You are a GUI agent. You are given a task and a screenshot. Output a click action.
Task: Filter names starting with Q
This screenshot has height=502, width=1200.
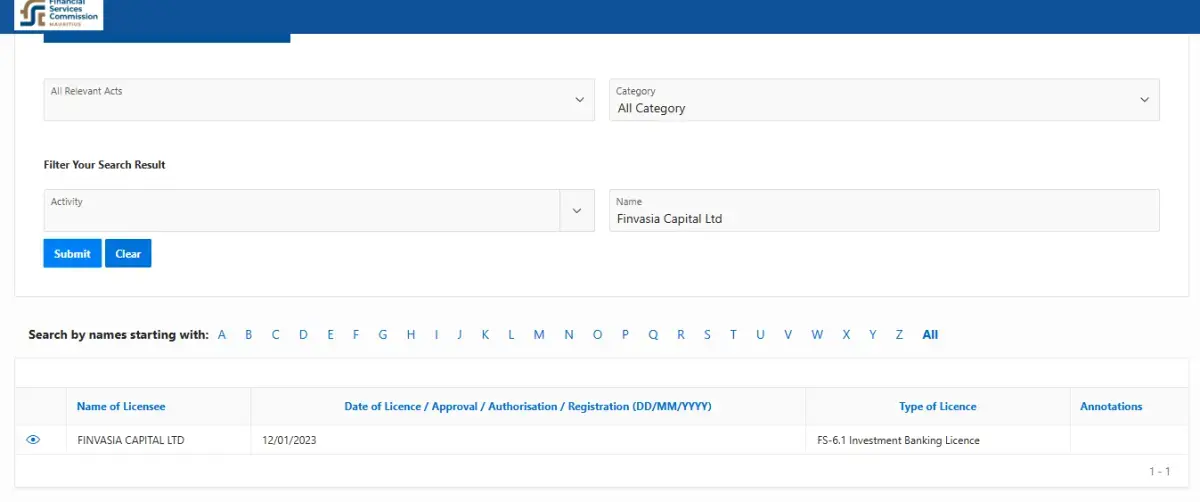click(x=653, y=335)
